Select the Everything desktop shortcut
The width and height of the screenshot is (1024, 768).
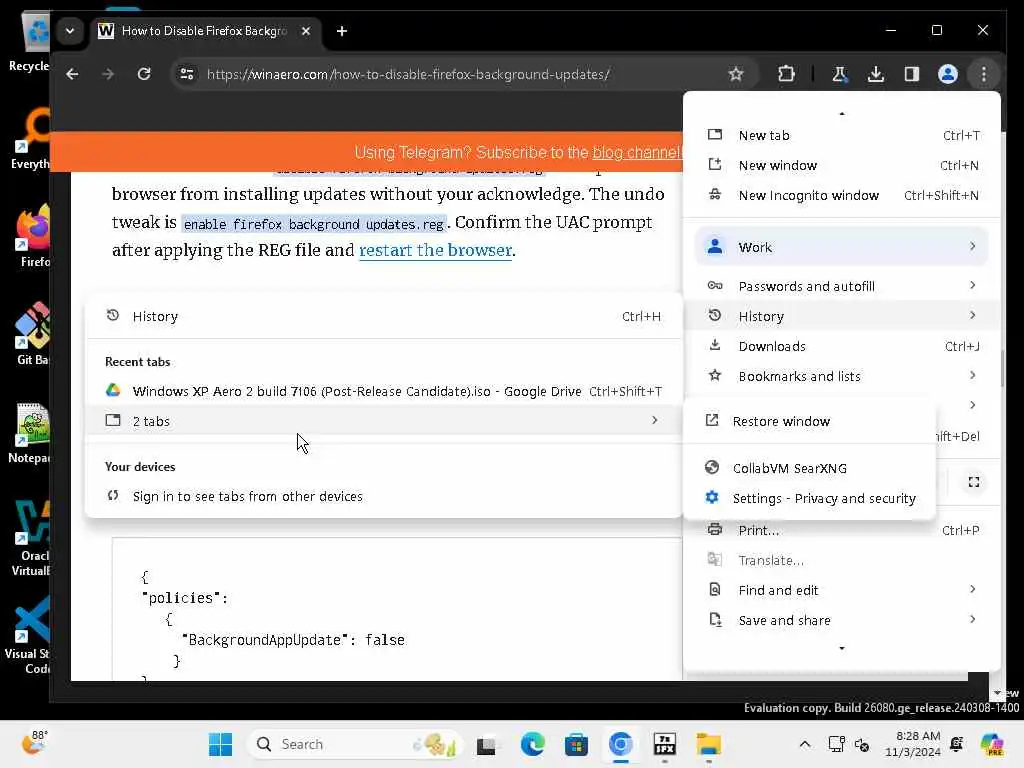pos(31,138)
